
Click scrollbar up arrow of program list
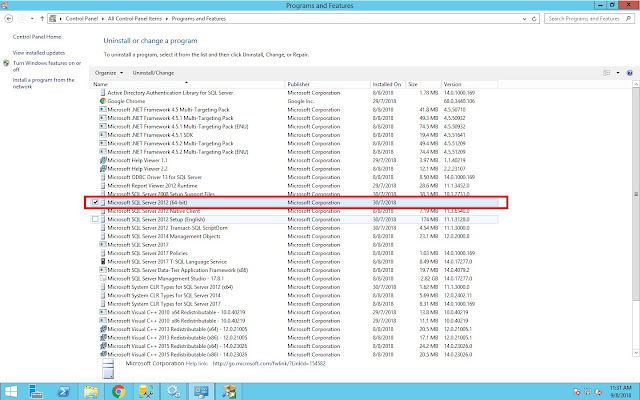[636, 84]
